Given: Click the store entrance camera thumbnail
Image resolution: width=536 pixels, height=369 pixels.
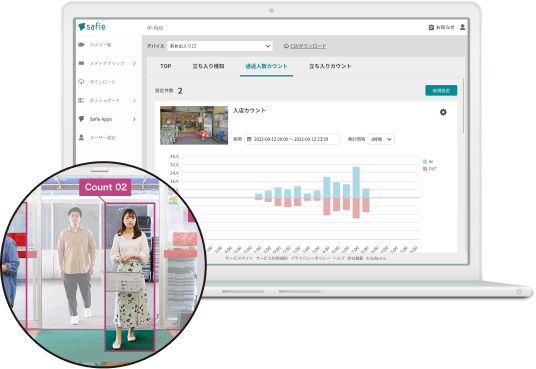Looking at the screenshot, I should [x=194, y=125].
